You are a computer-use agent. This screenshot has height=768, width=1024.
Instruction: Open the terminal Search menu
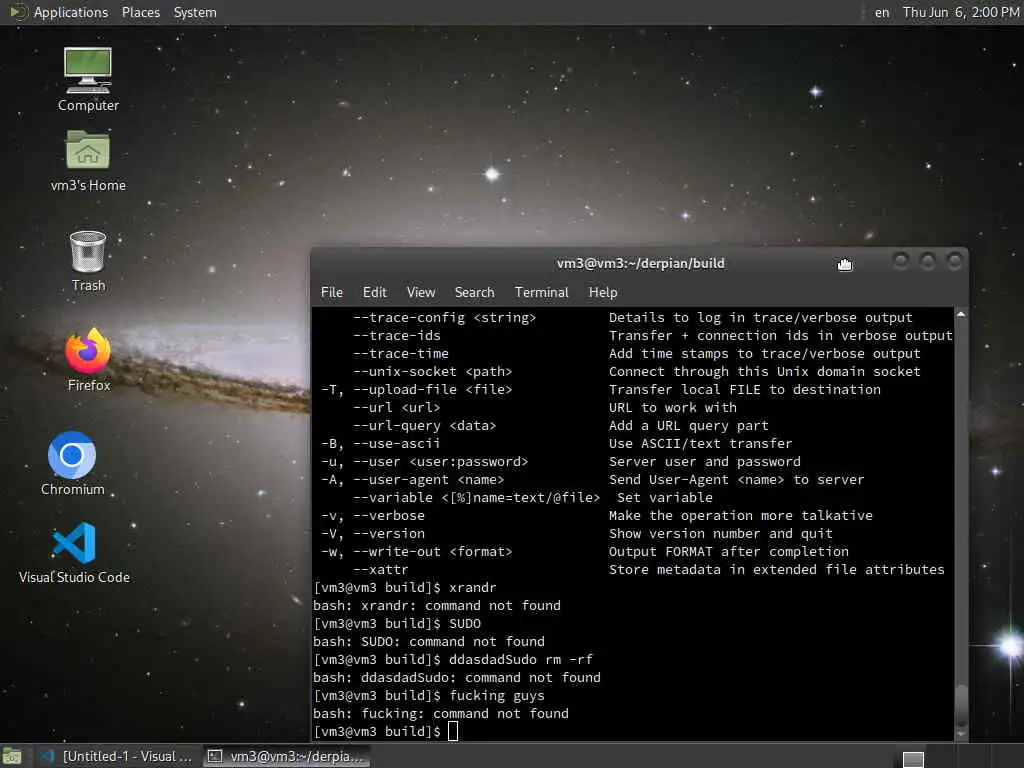(x=474, y=292)
